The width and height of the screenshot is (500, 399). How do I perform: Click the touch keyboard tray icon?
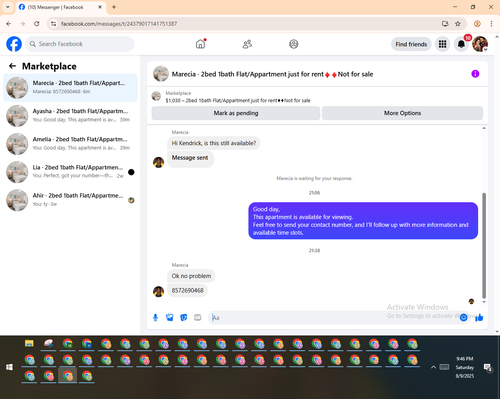click(x=444, y=367)
